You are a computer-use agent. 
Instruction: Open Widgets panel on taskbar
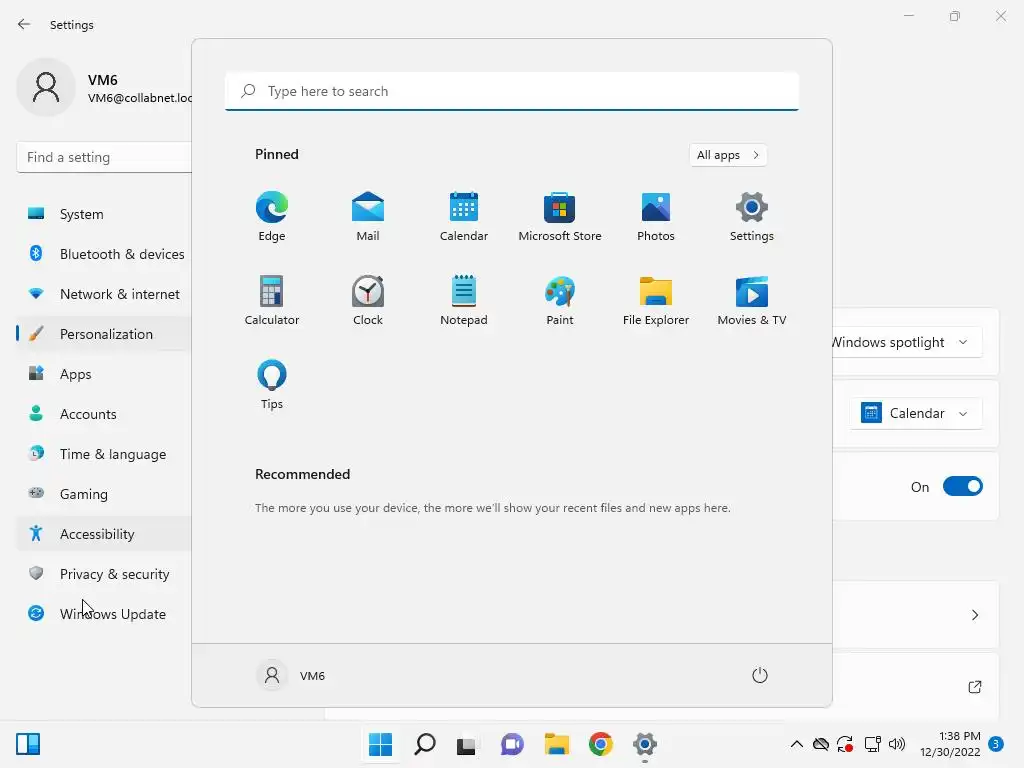(28, 744)
